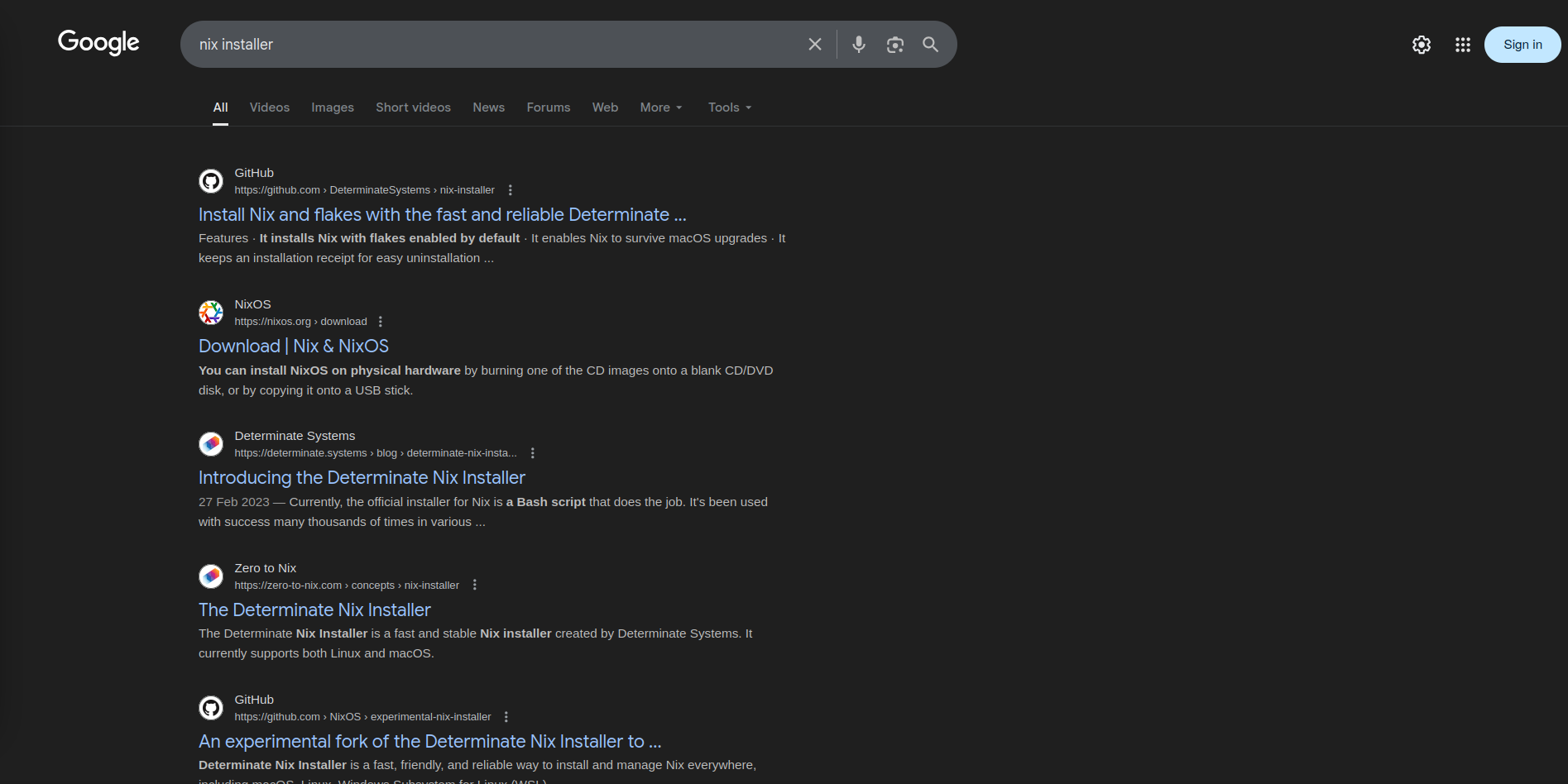Image resolution: width=1568 pixels, height=784 pixels.
Task: Open options for the nixos.org download result
Action: (x=381, y=322)
